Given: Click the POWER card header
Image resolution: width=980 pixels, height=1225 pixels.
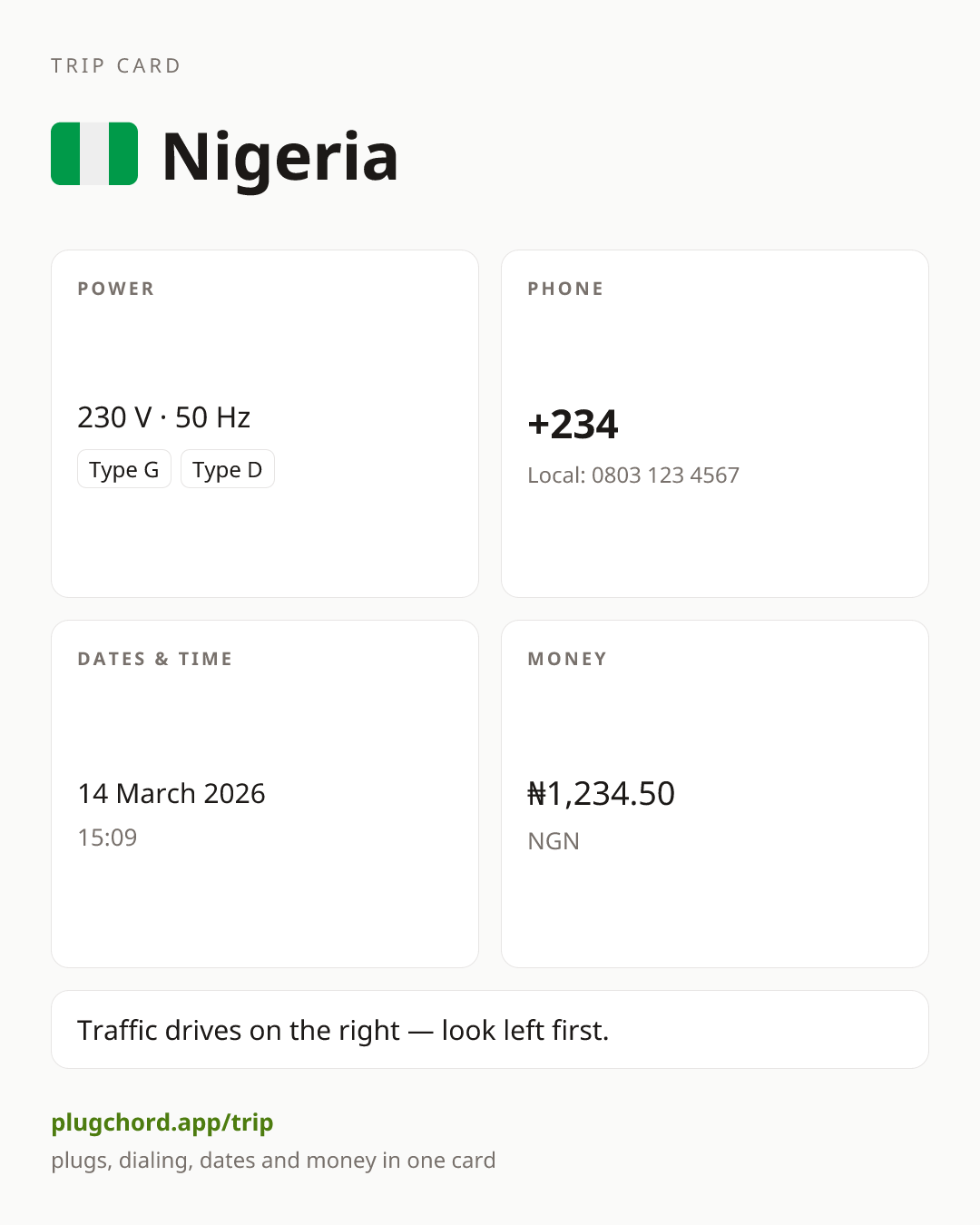Looking at the screenshot, I should coord(116,289).
